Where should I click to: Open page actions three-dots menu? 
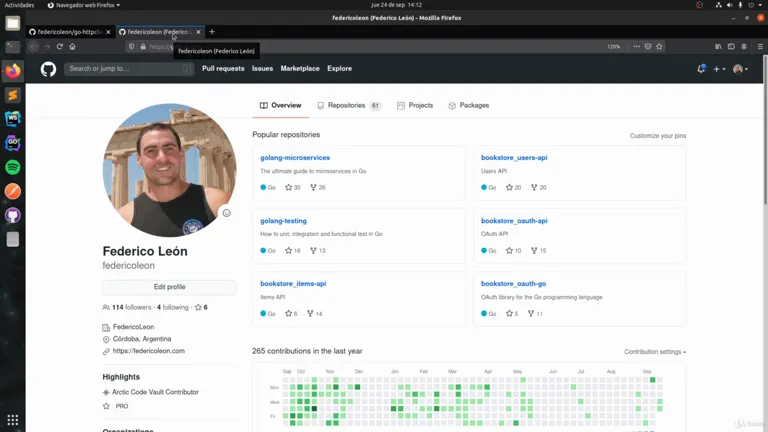(x=636, y=47)
